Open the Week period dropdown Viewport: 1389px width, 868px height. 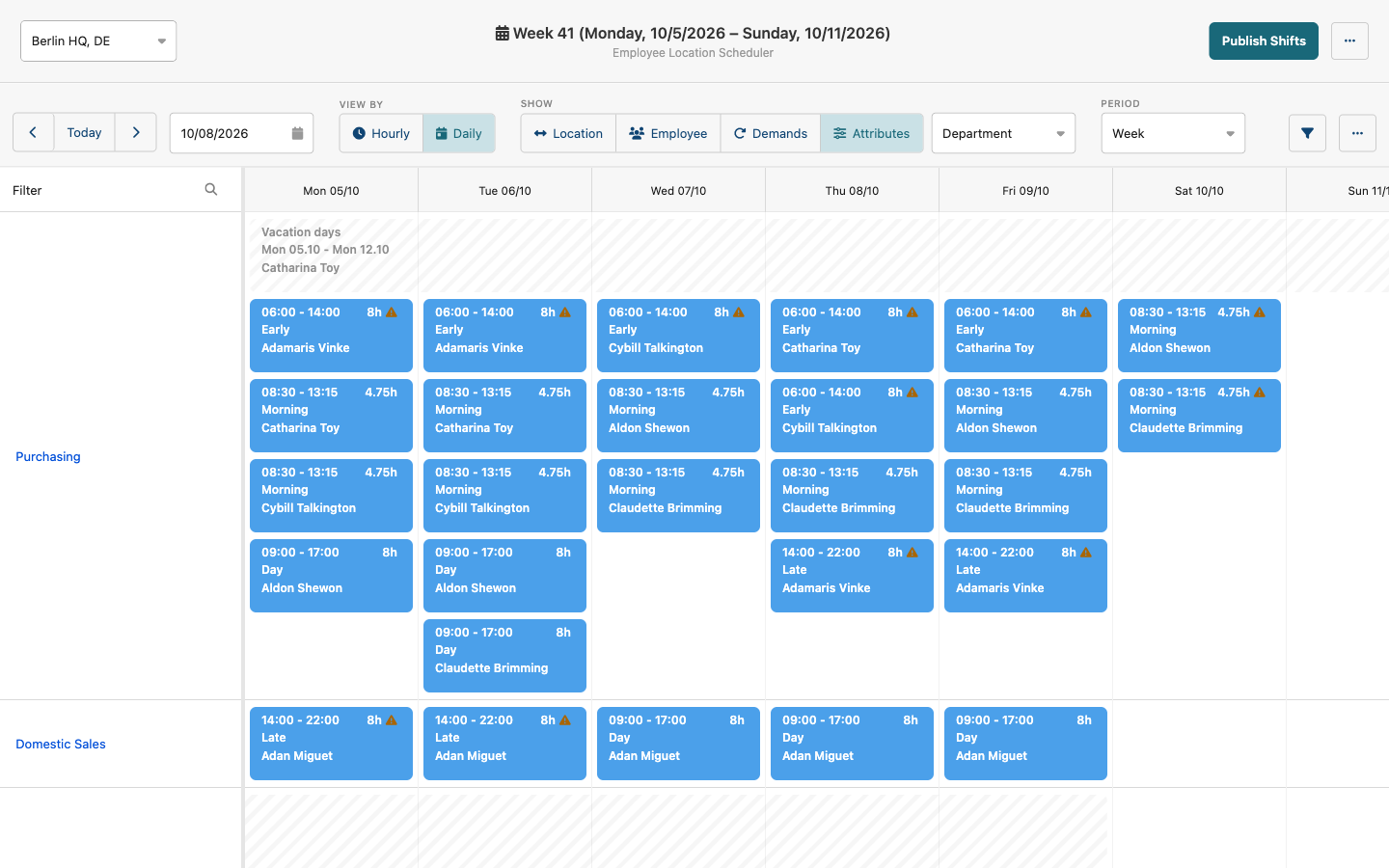pyautogui.click(x=1173, y=133)
